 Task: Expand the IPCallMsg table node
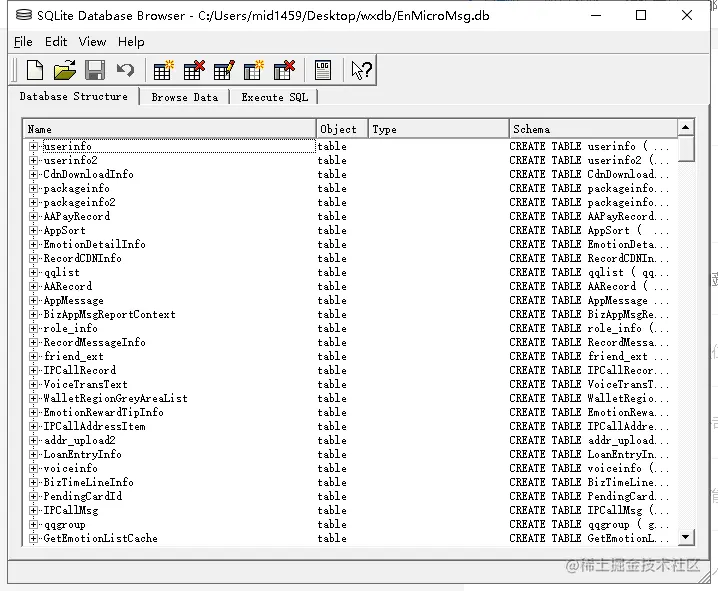[33, 510]
